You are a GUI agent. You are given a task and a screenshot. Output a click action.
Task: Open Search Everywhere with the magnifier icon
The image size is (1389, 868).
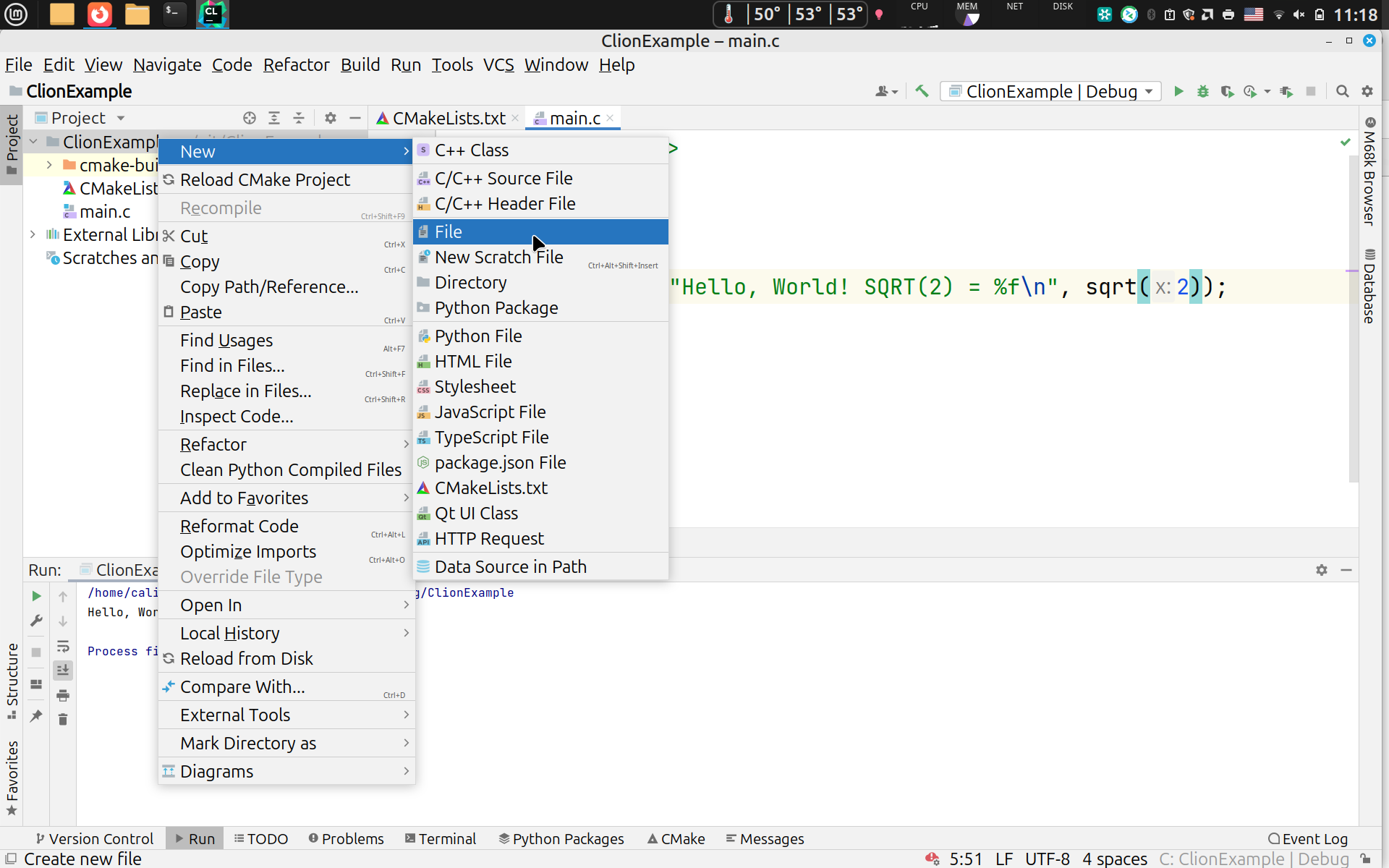point(1342,91)
